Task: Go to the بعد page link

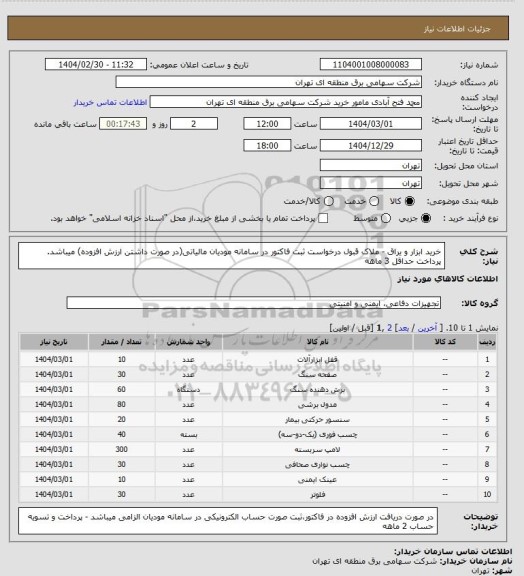Action: 404,328
